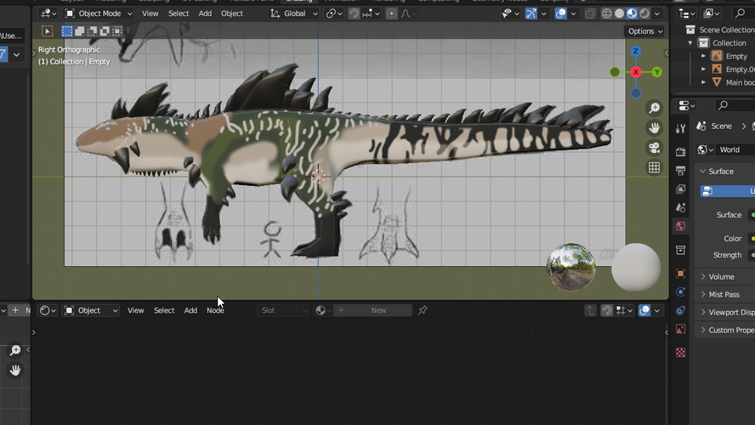Click the Options button in viewport
Viewport: 755px width, 425px height.
point(643,31)
